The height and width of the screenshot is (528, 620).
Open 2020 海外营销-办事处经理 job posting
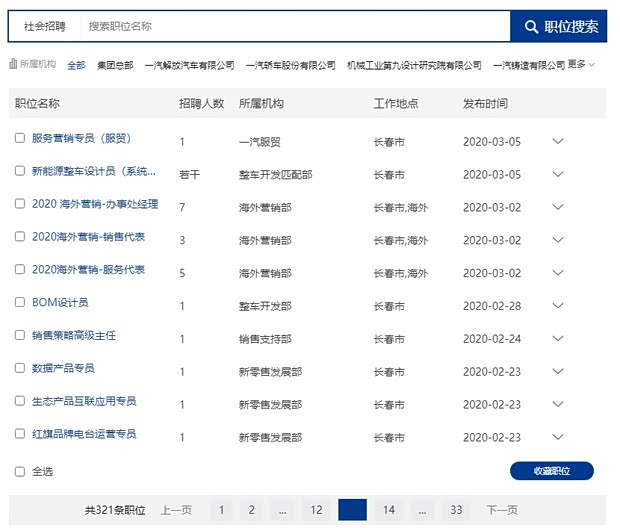[x=95, y=204]
